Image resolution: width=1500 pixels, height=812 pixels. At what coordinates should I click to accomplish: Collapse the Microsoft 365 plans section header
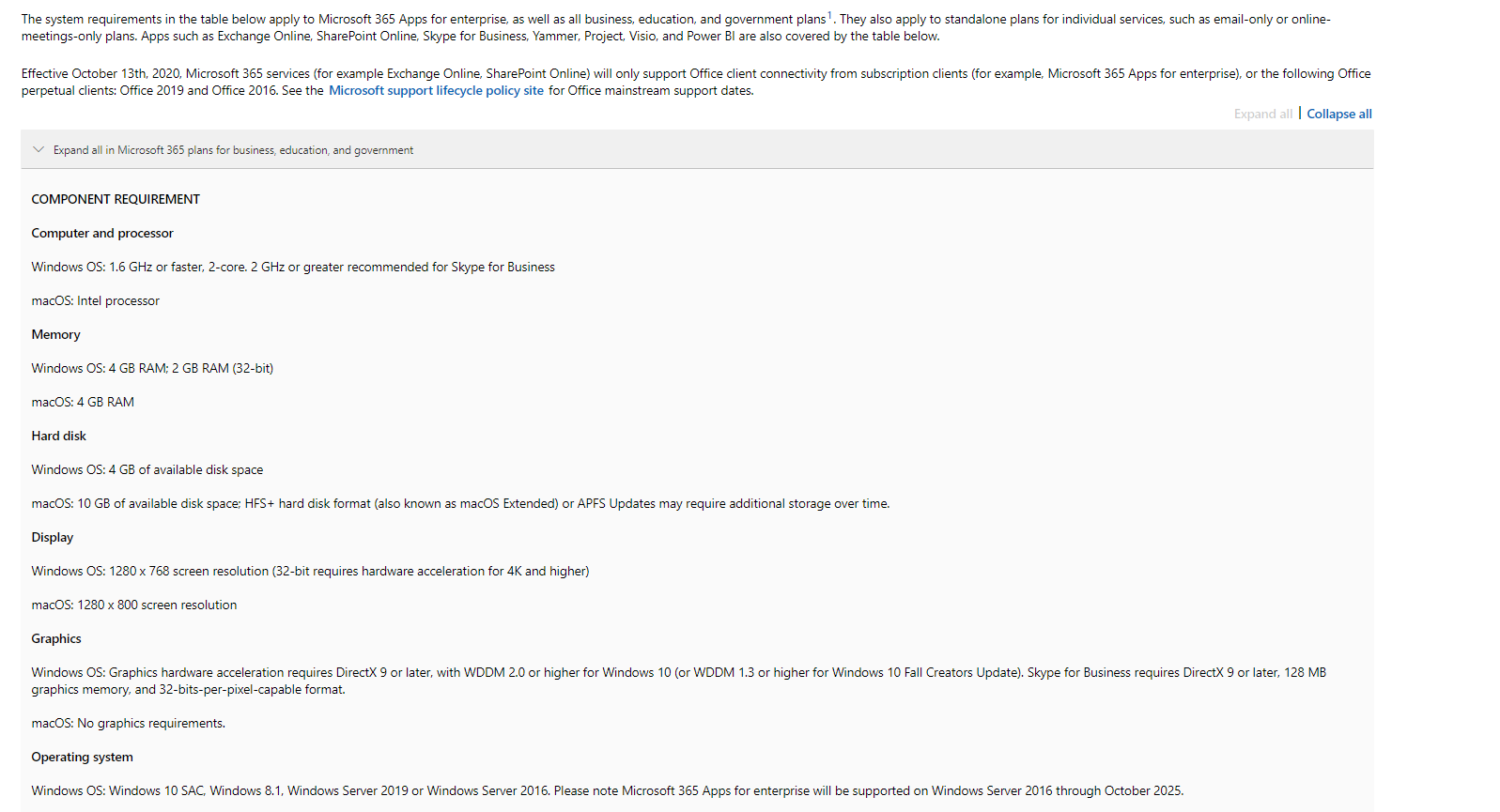click(233, 150)
